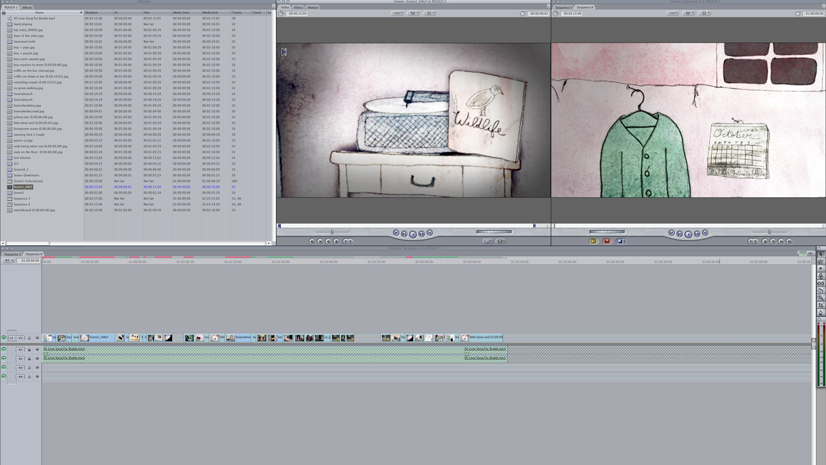The width and height of the screenshot is (826, 465).
Task: Toggle V1 track visibility in timeline
Action: tap(4, 338)
